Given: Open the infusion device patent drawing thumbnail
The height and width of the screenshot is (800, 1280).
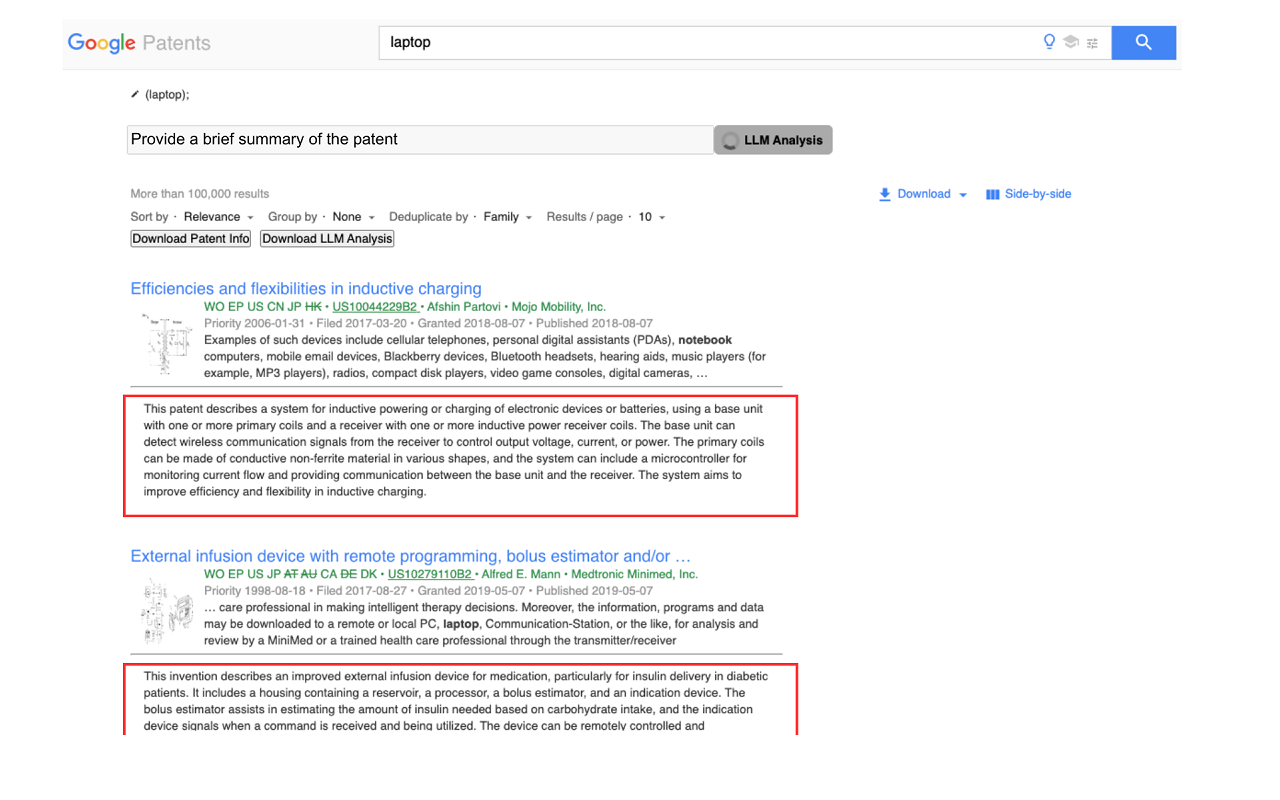Looking at the screenshot, I should pyautogui.click(x=165, y=610).
